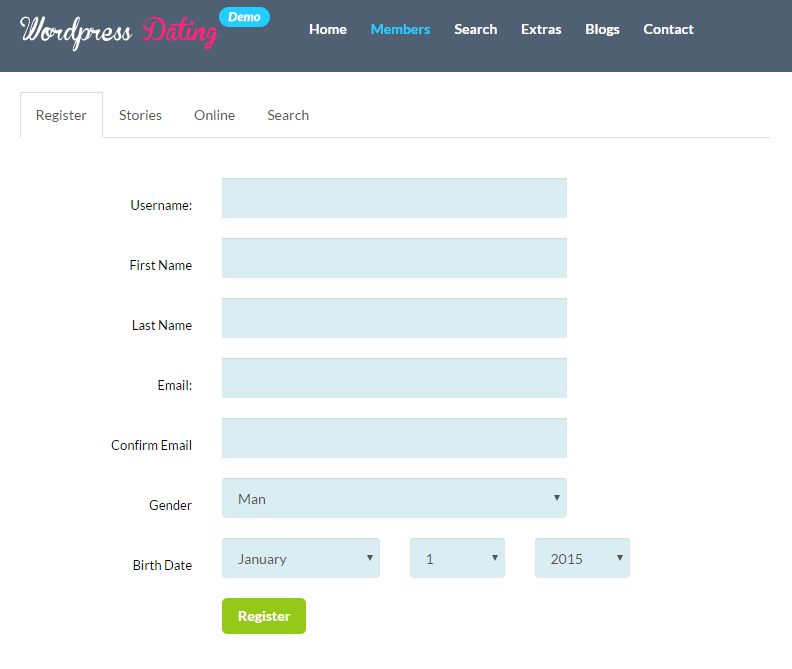The height and width of the screenshot is (669, 792).
Task: Switch to the Online tab
Action: 215,115
